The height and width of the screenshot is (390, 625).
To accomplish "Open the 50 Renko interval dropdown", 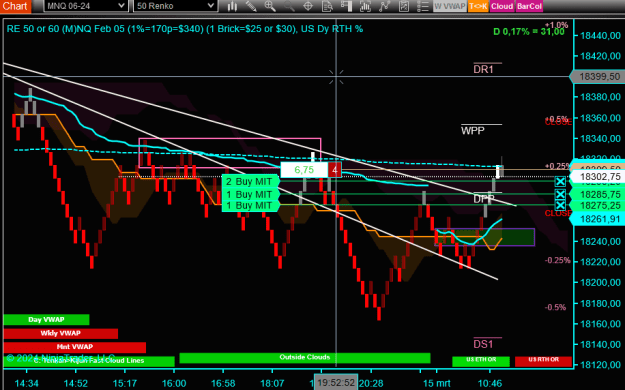I will tap(175, 6).
